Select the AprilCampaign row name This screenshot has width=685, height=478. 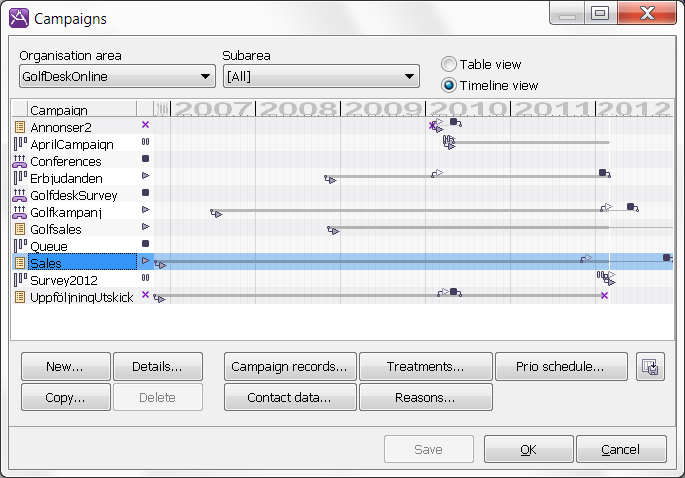[x=72, y=144]
